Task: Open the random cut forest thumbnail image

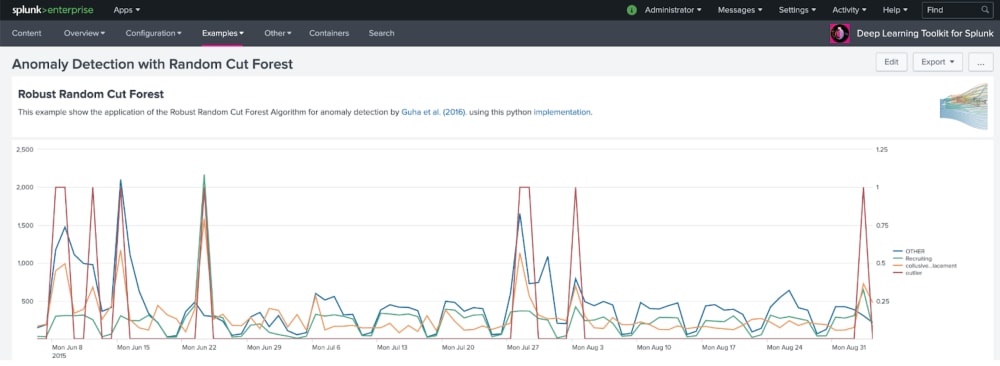Action: coord(963,102)
